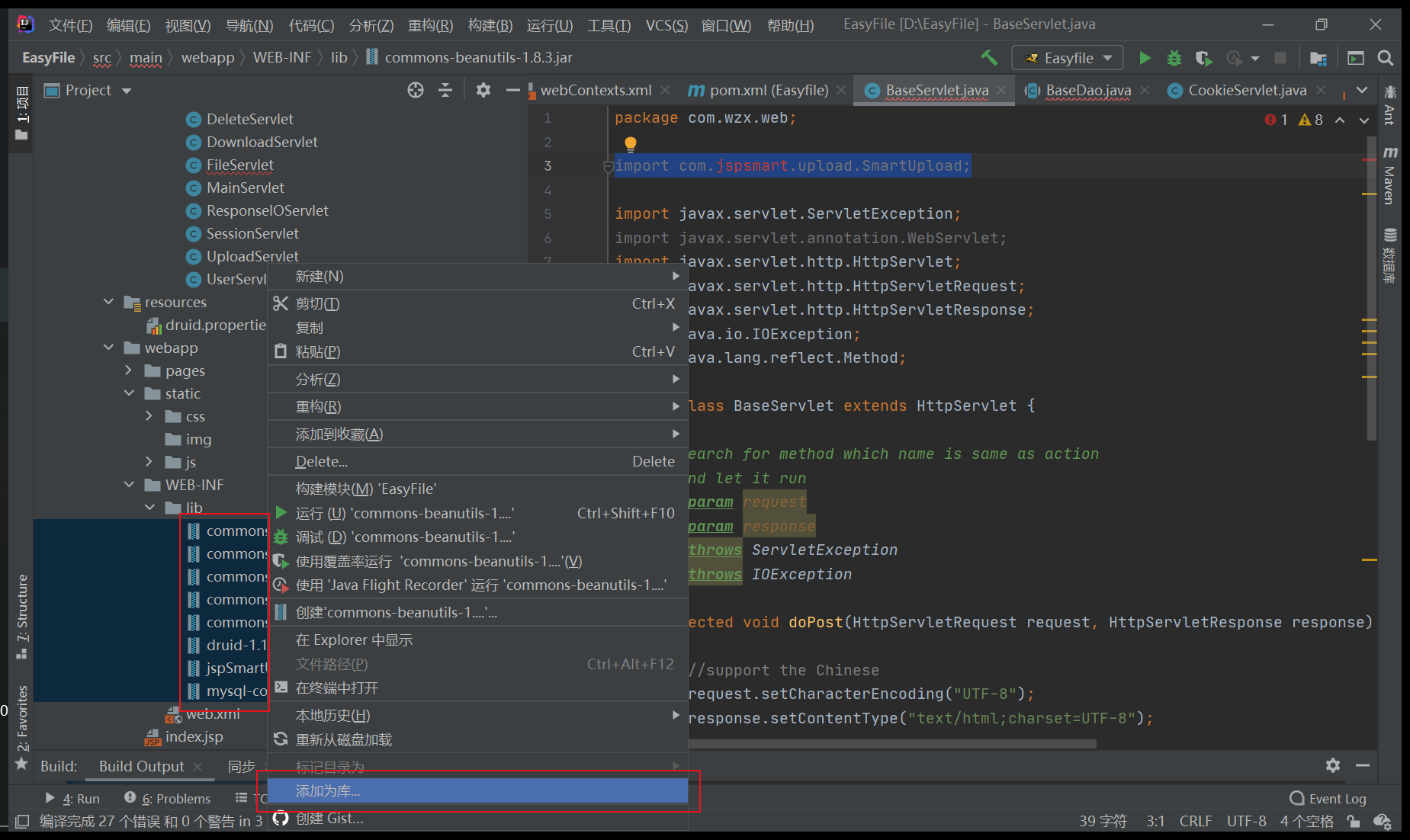Switch to CookieServlet.java tab
1410x840 pixels.
click(1248, 91)
